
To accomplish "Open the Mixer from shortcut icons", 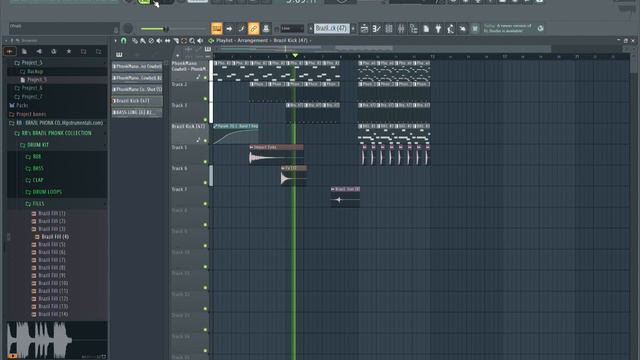I will (x=401, y=29).
